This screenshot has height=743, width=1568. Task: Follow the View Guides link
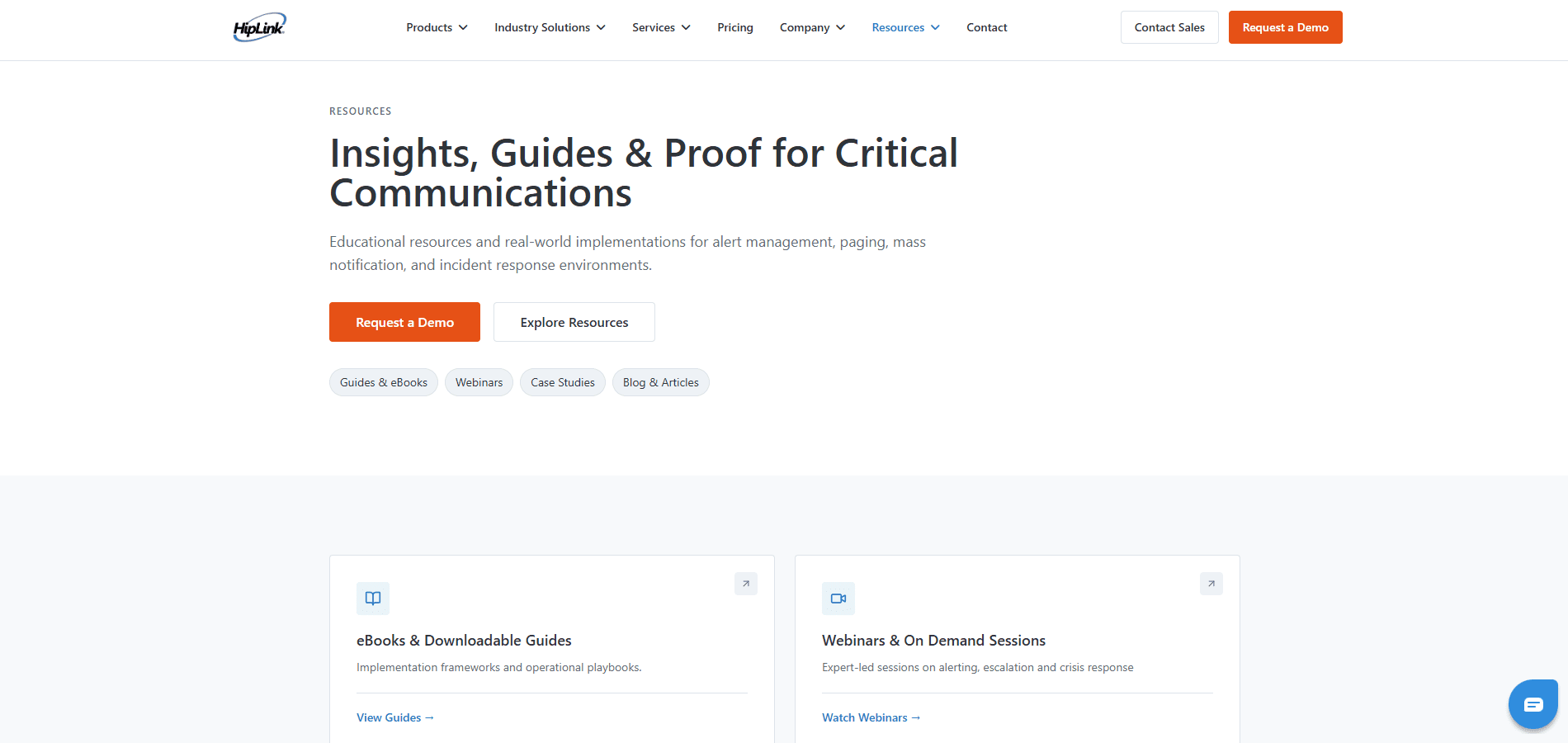[395, 717]
